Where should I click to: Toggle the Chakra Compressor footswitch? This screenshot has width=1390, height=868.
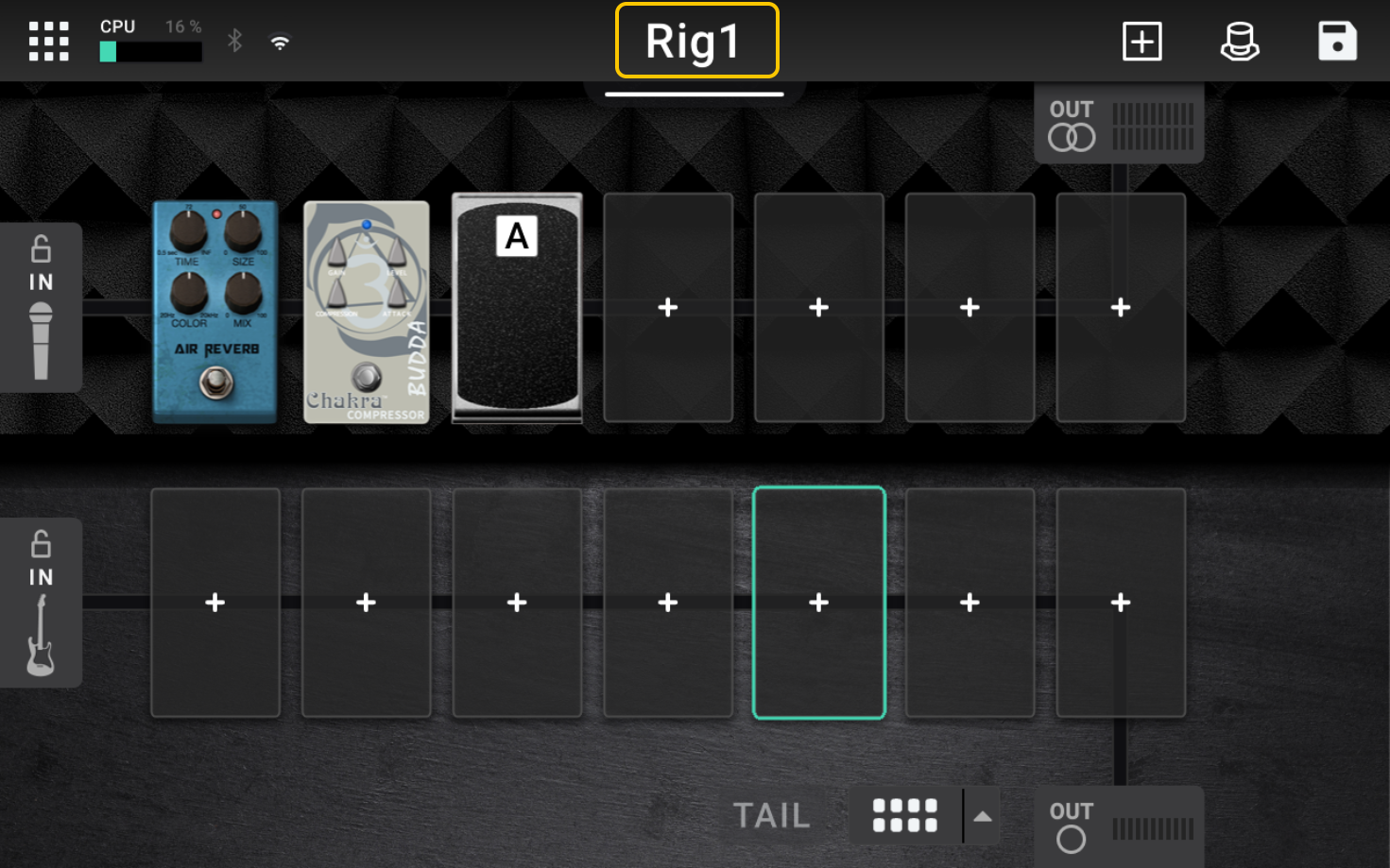point(367,377)
